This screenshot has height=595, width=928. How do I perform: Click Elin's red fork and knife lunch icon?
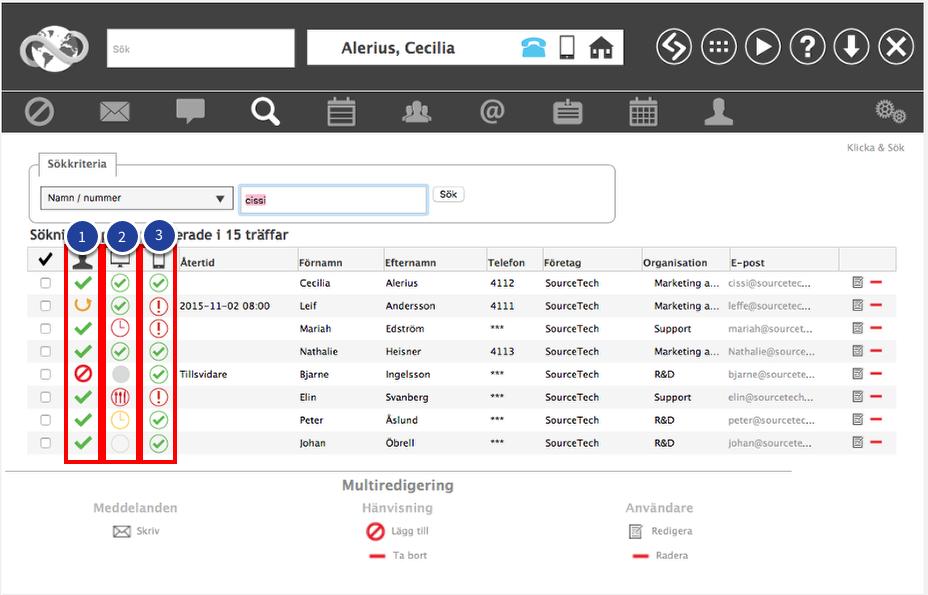pyautogui.click(x=120, y=397)
